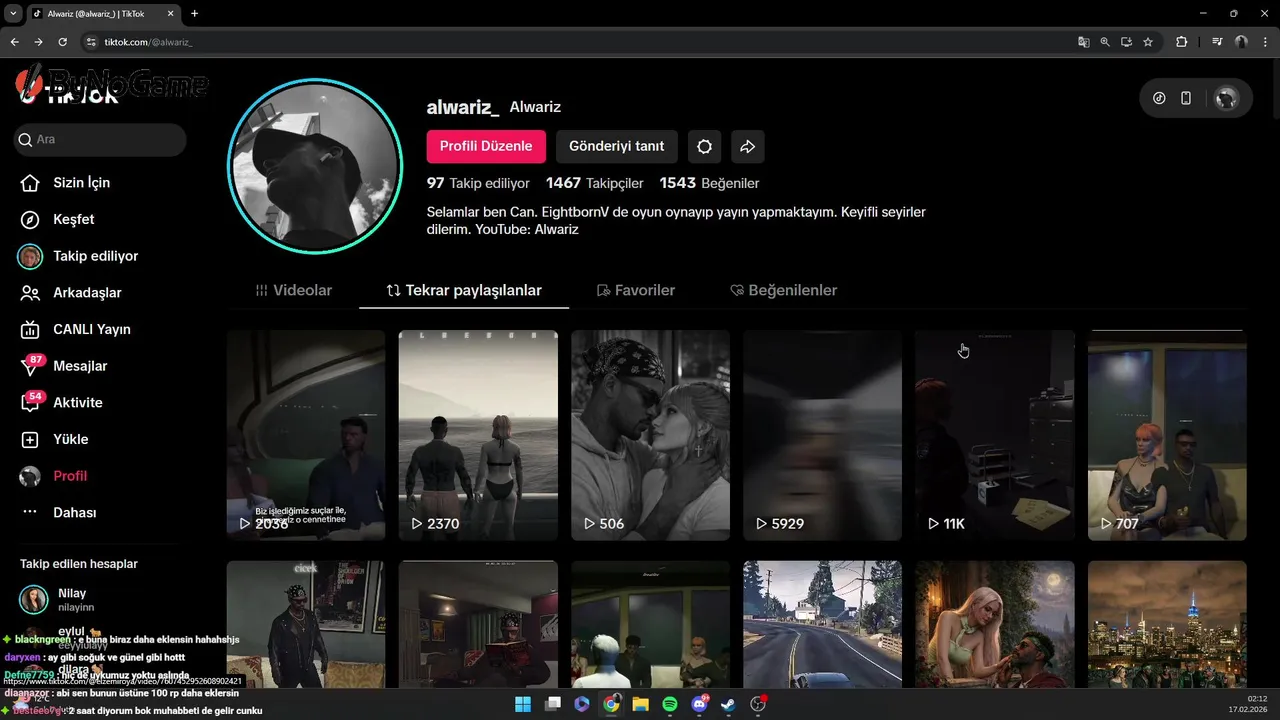Click the Profili Düzenle button

coord(486,146)
